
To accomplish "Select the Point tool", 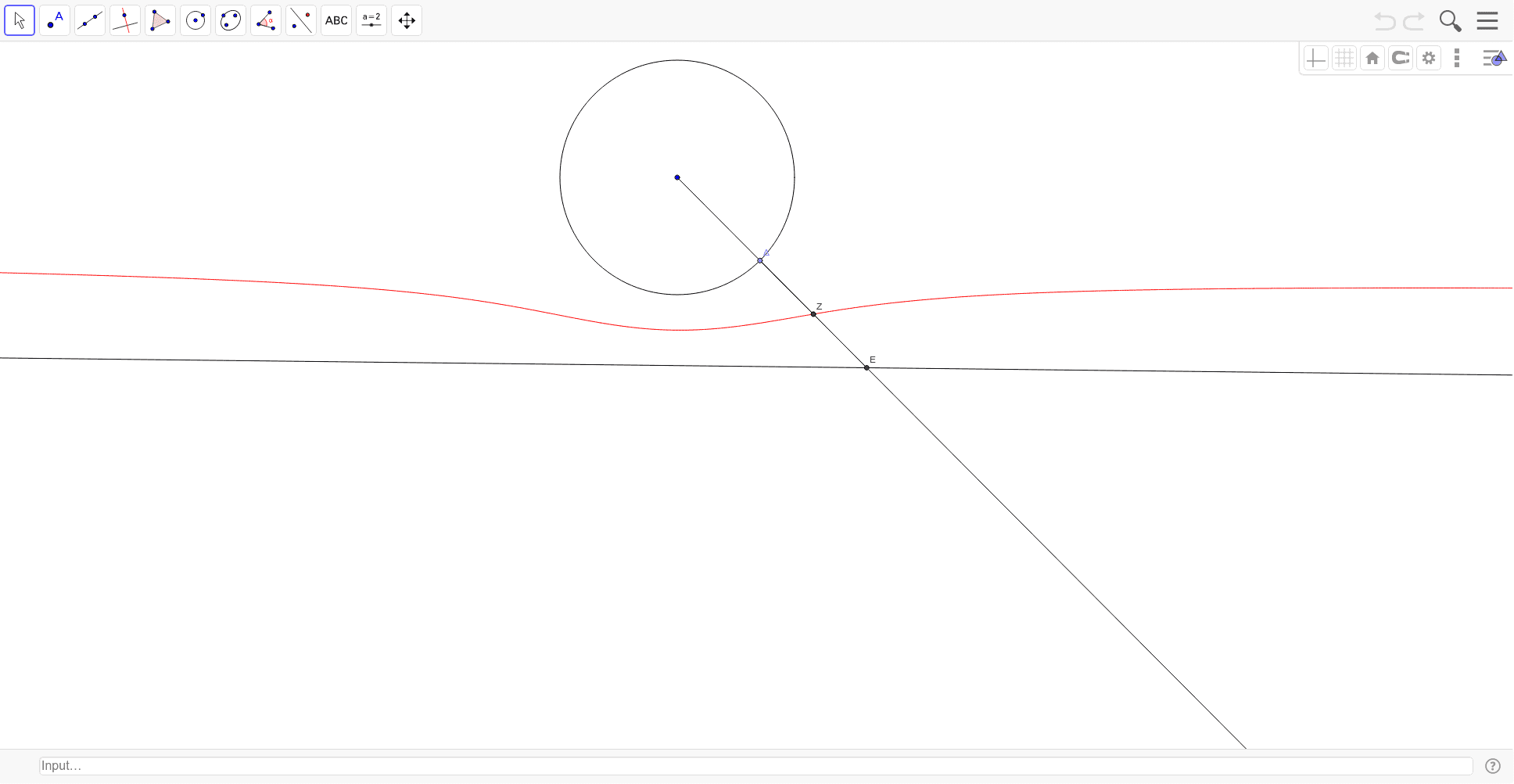I will pyautogui.click(x=55, y=20).
